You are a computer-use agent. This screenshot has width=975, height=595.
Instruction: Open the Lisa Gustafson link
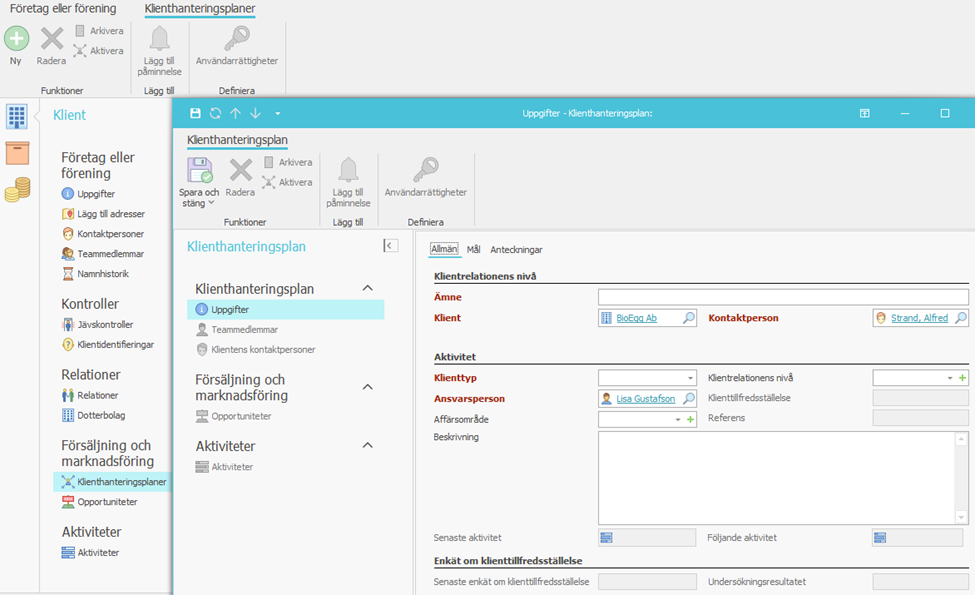click(645, 399)
